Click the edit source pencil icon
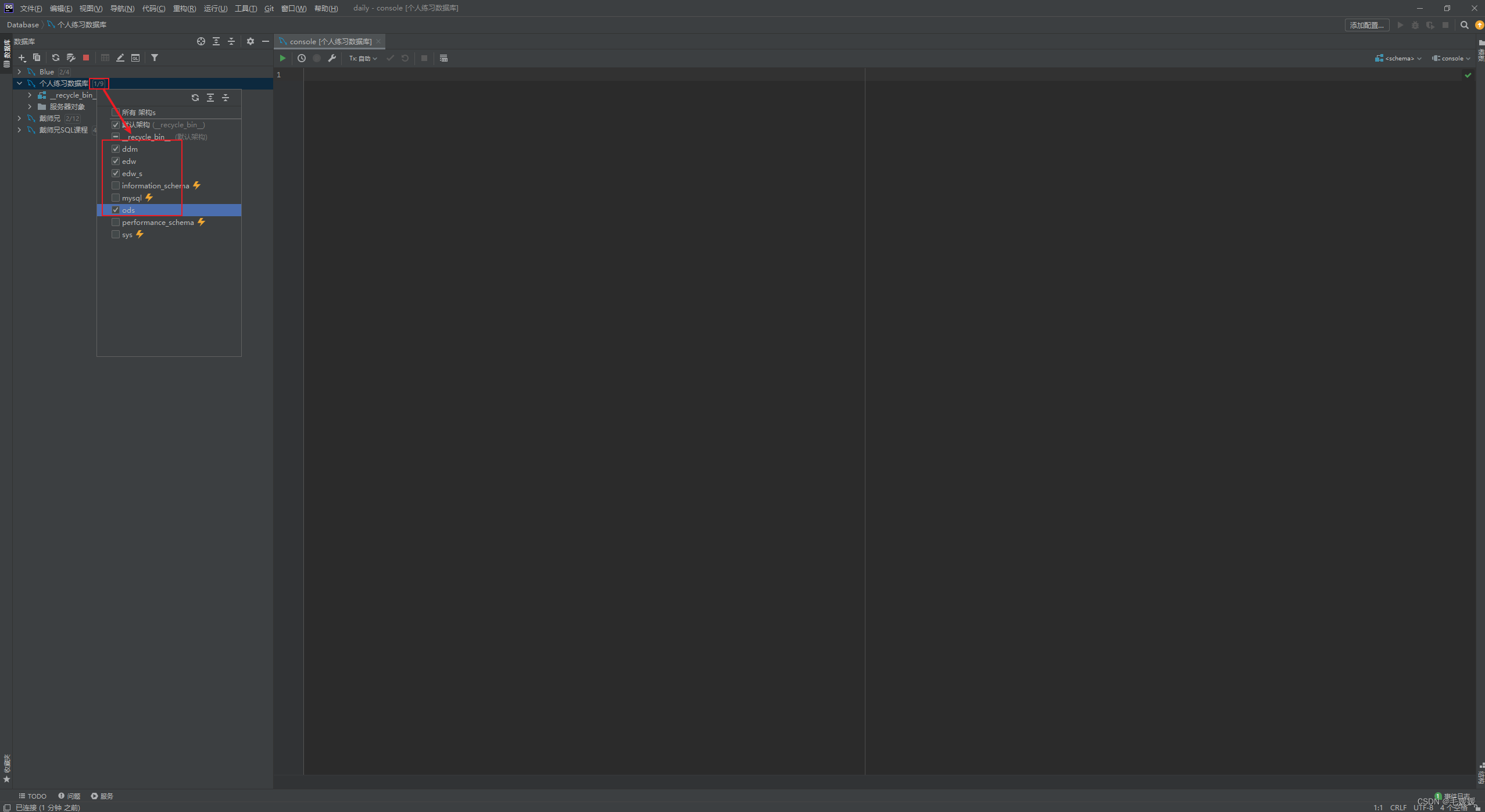This screenshot has height=812, width=1485. 120,58
